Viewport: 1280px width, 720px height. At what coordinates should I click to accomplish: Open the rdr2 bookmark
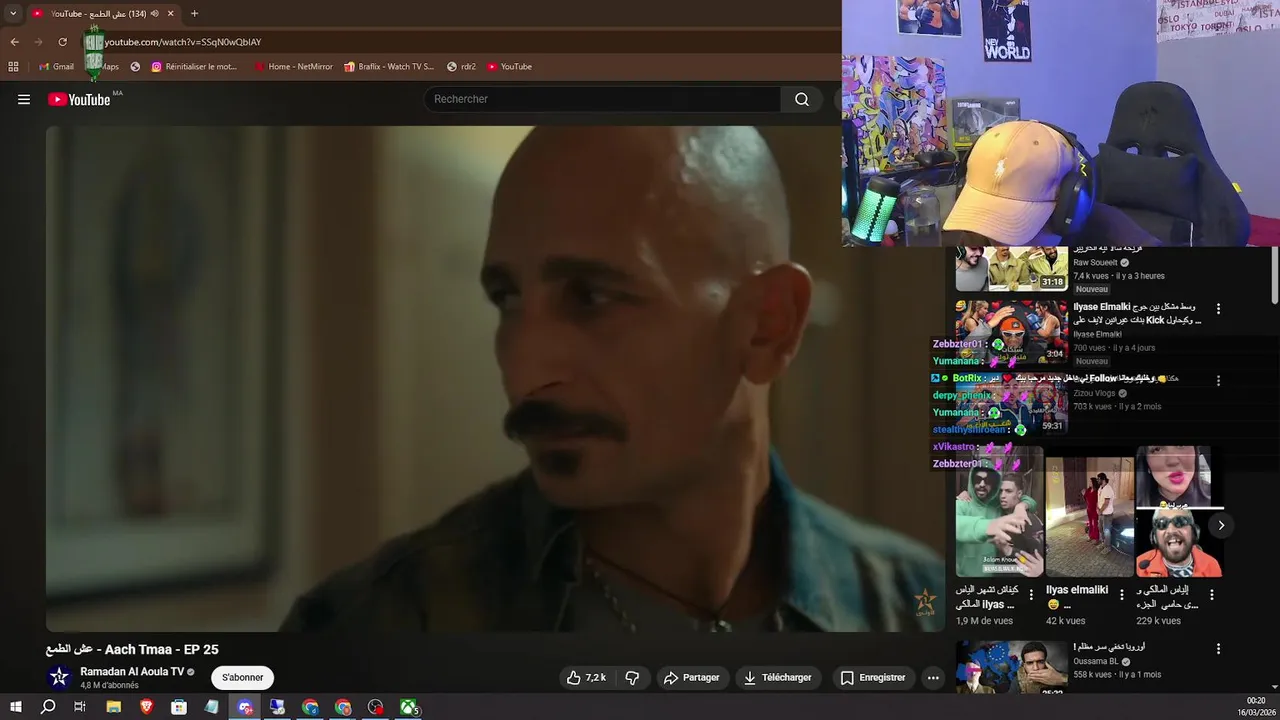(x=460, y=67)
